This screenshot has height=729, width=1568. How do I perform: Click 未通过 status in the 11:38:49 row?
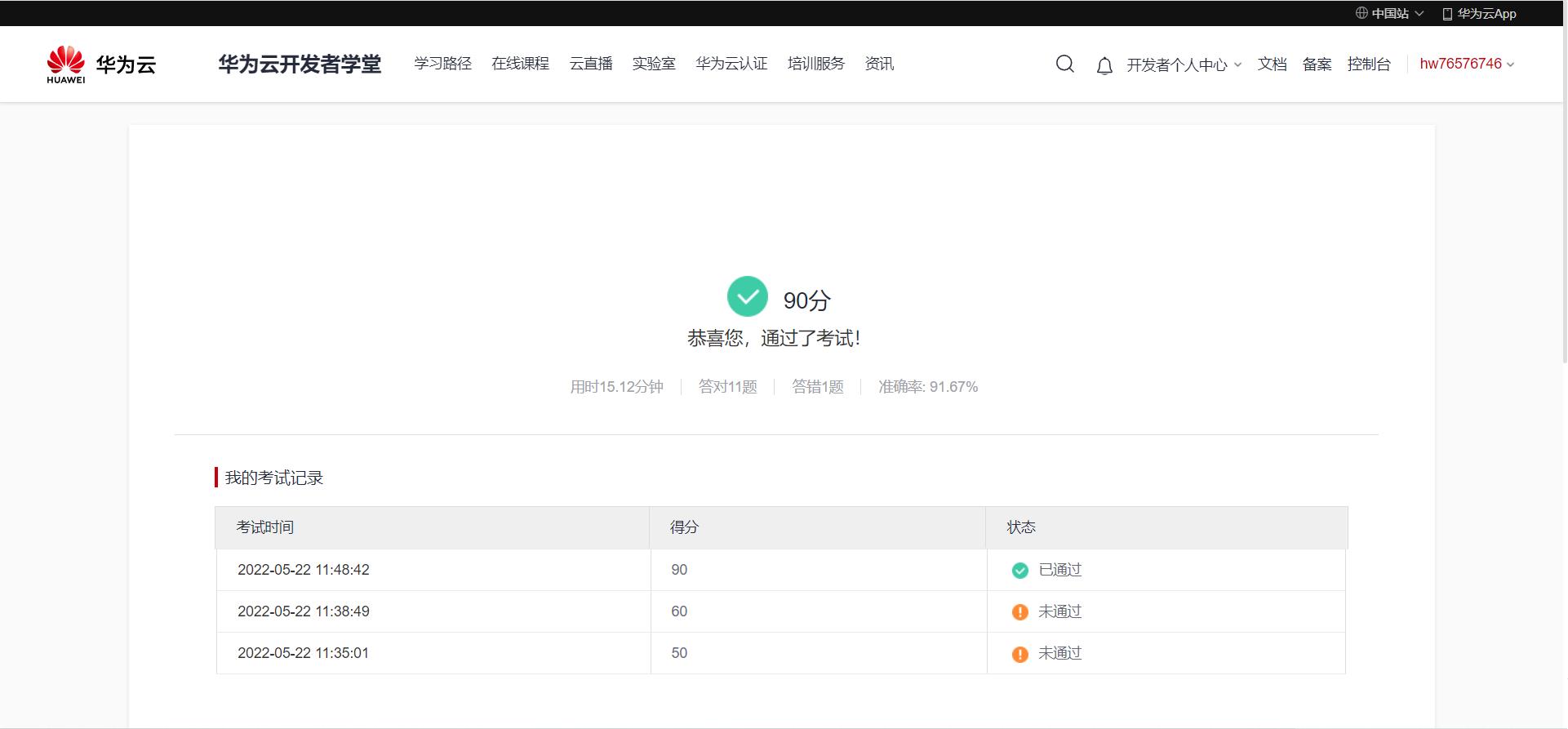pos(1059,611)
